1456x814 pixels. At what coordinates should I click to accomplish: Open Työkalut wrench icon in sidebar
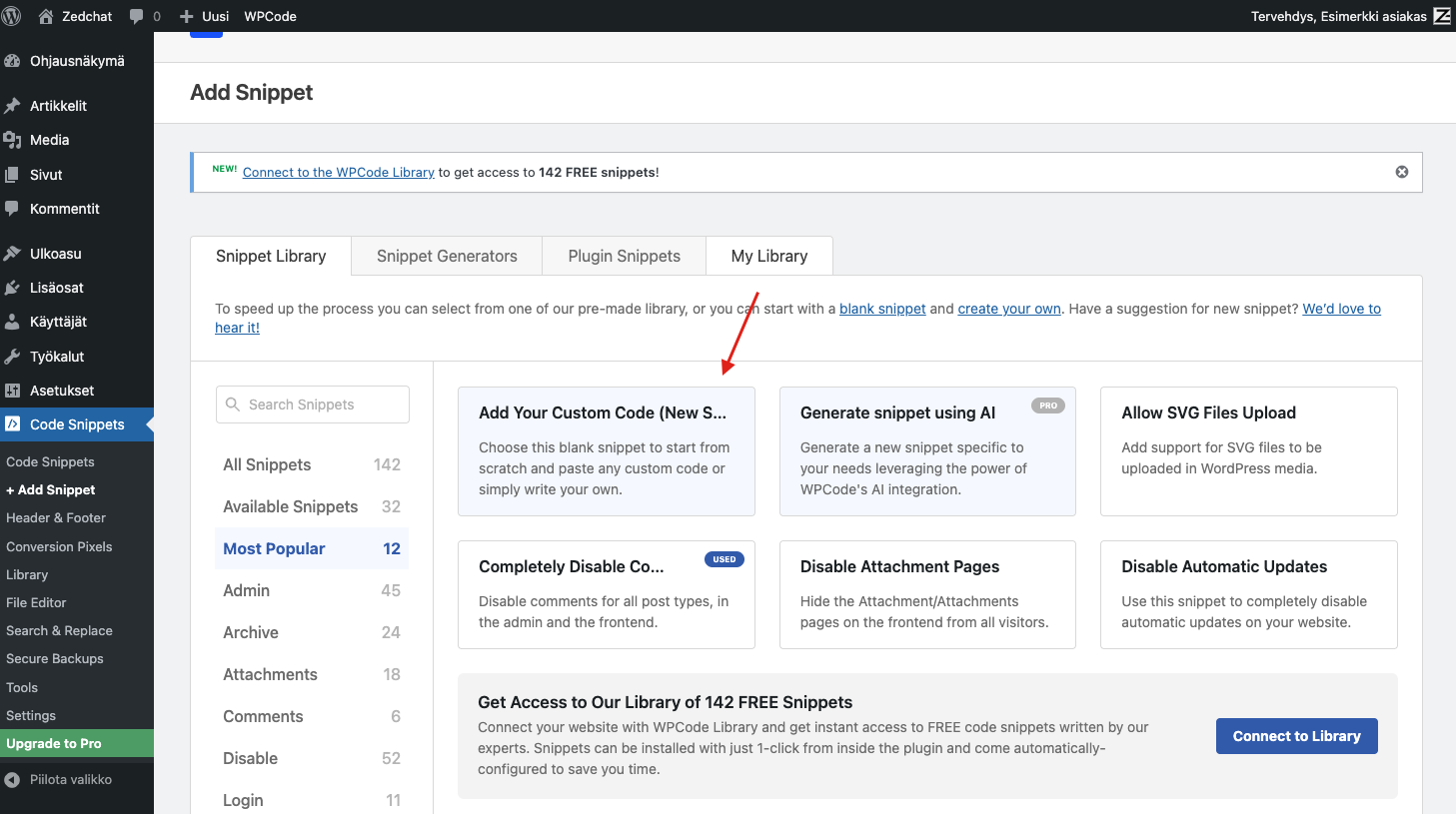(x=12, y=357)
